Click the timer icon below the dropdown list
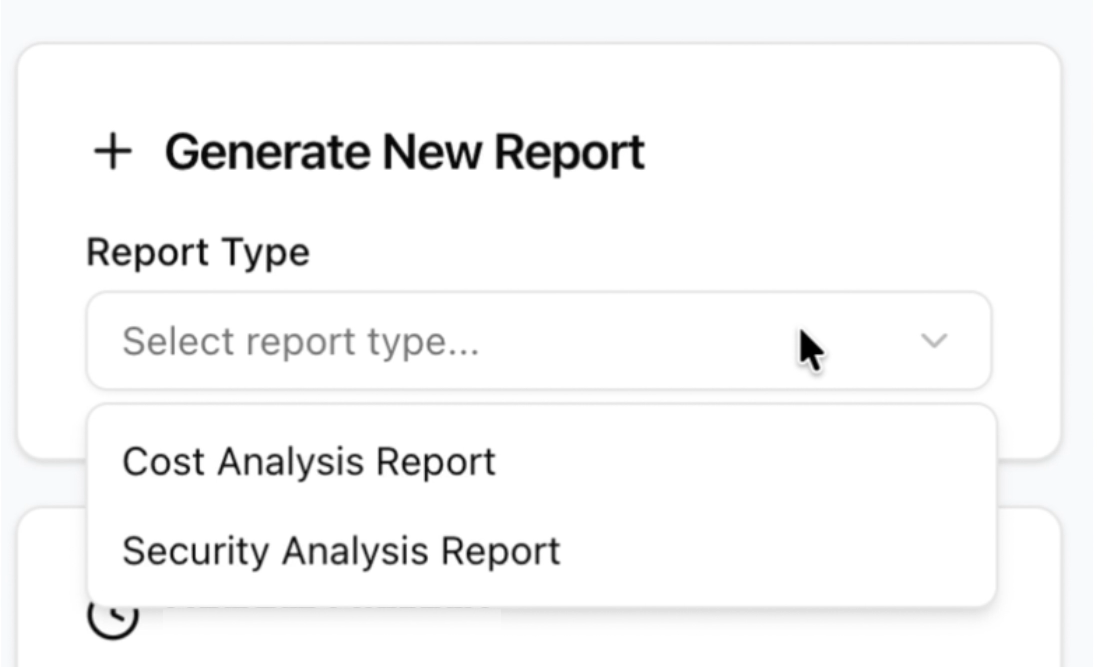The height and width of the screenshot is (667, 1098). pyautogui.click(x=113, y=620)
